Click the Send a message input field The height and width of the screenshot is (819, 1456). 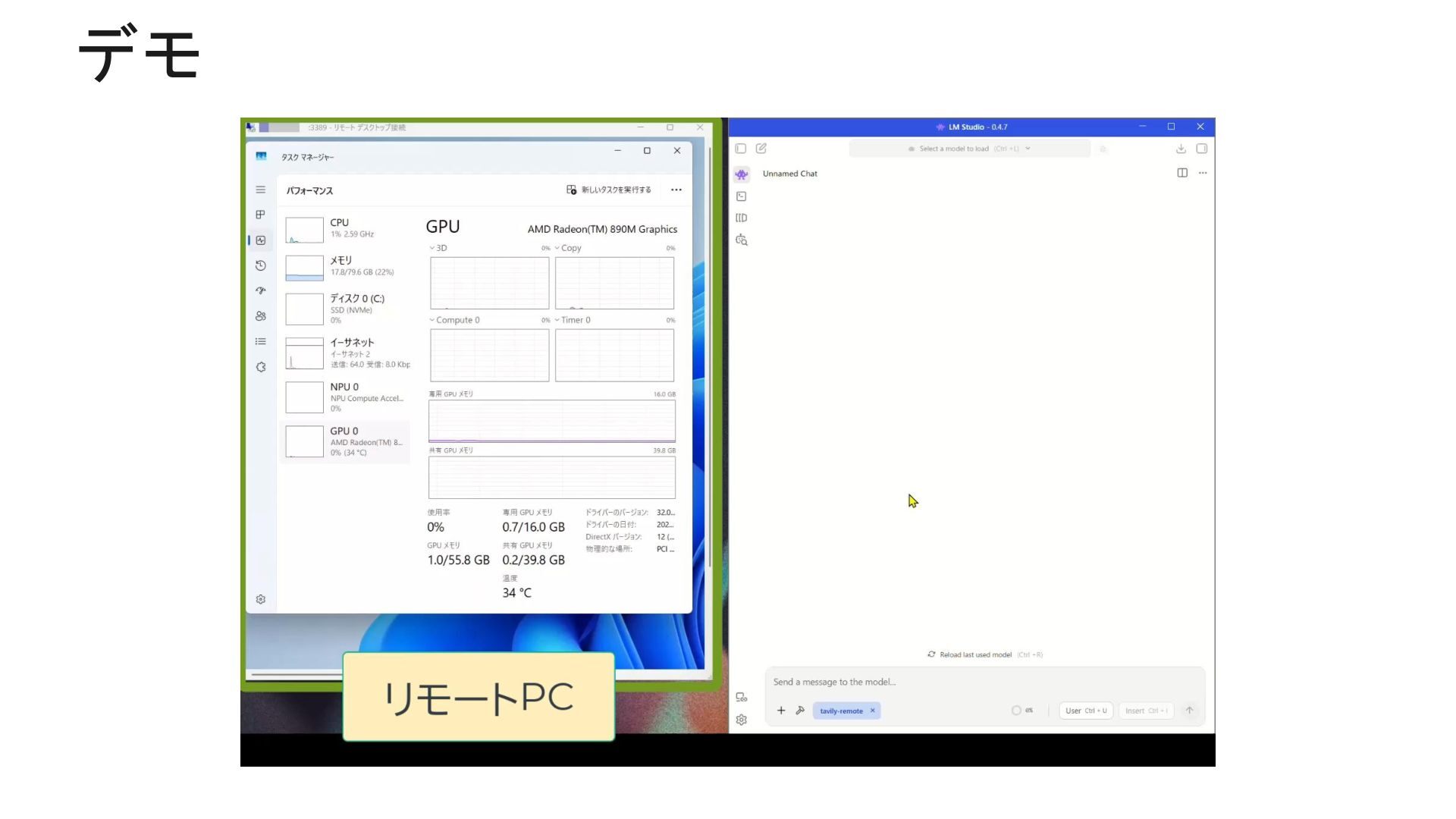coord(948,682)
